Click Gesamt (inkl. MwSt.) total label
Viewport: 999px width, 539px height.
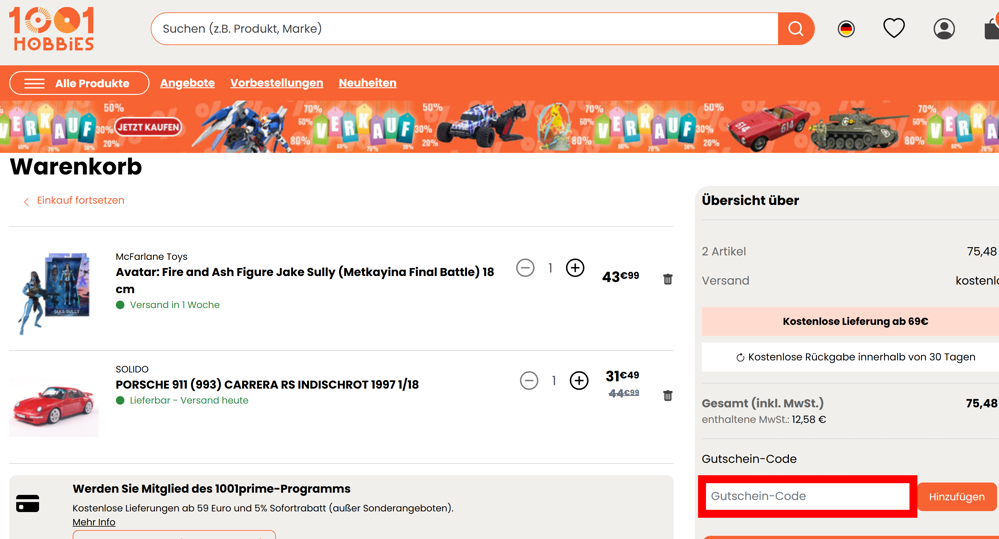click(763, 403)
